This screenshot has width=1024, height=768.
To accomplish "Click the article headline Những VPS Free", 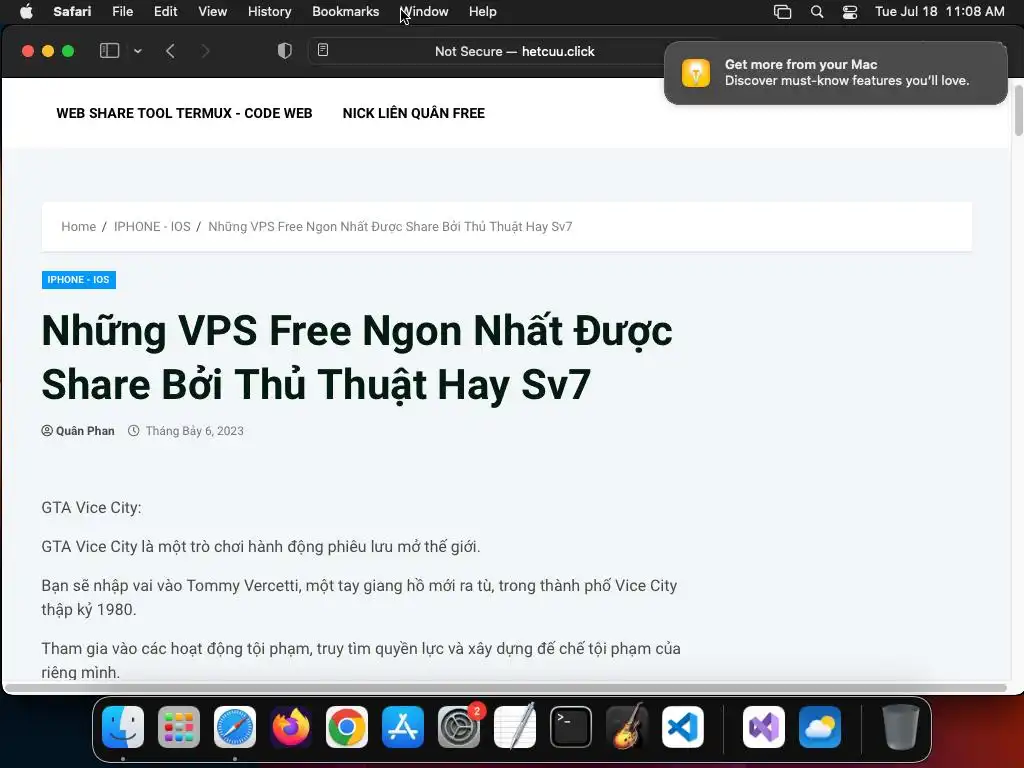I will pyautogui.click(x=357, y=357).
